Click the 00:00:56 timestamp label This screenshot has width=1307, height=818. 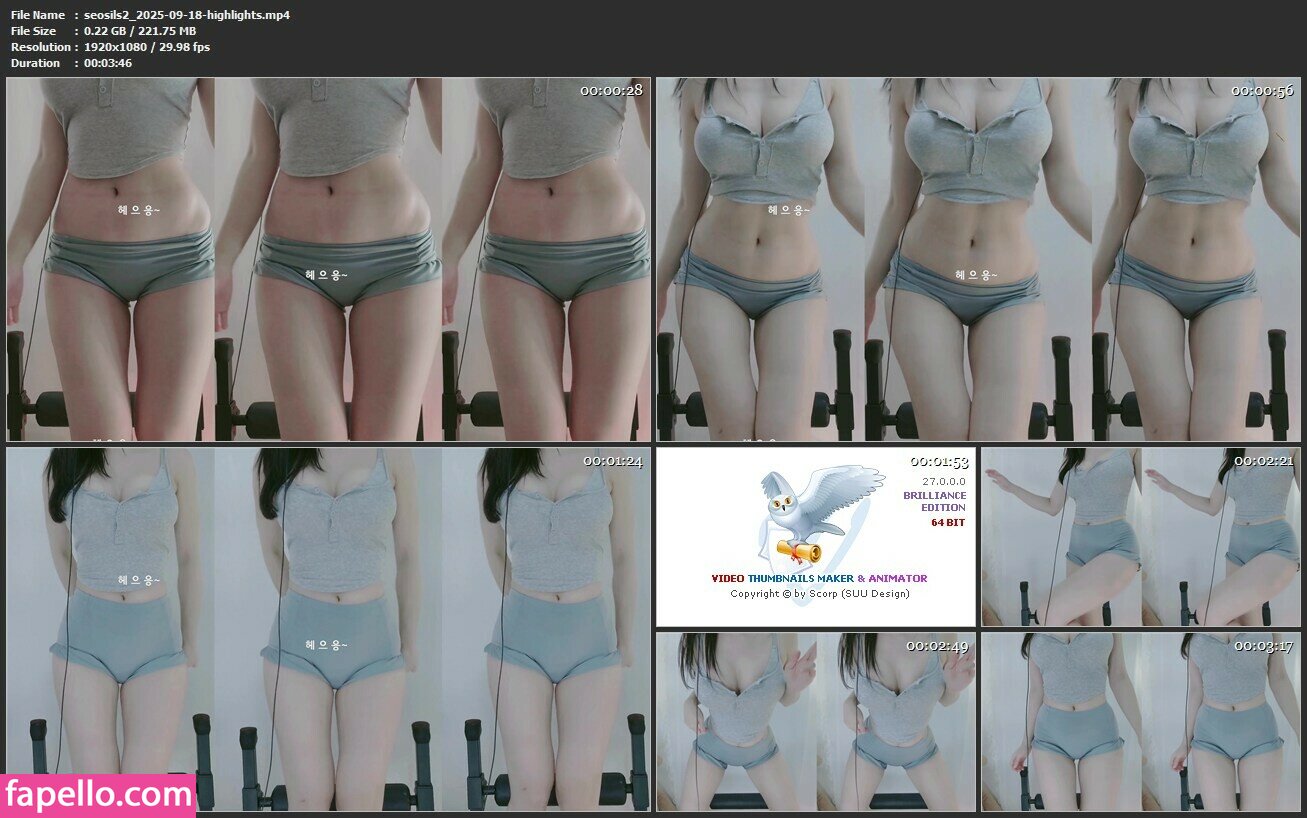point(1262,91)
